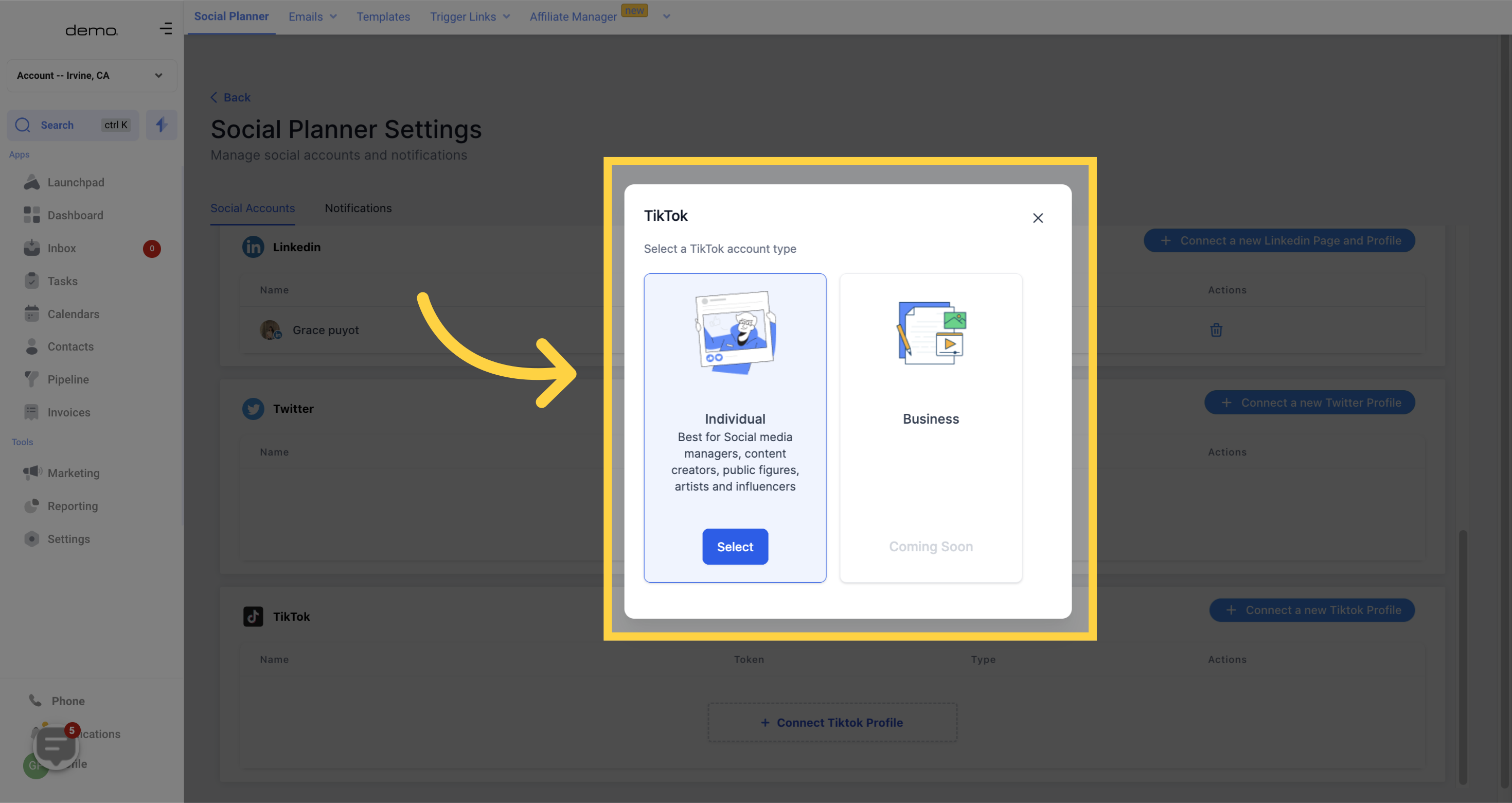Click the Linkedin logo icon
This screenshot has height=803, width=1512.
pos(253,247)
